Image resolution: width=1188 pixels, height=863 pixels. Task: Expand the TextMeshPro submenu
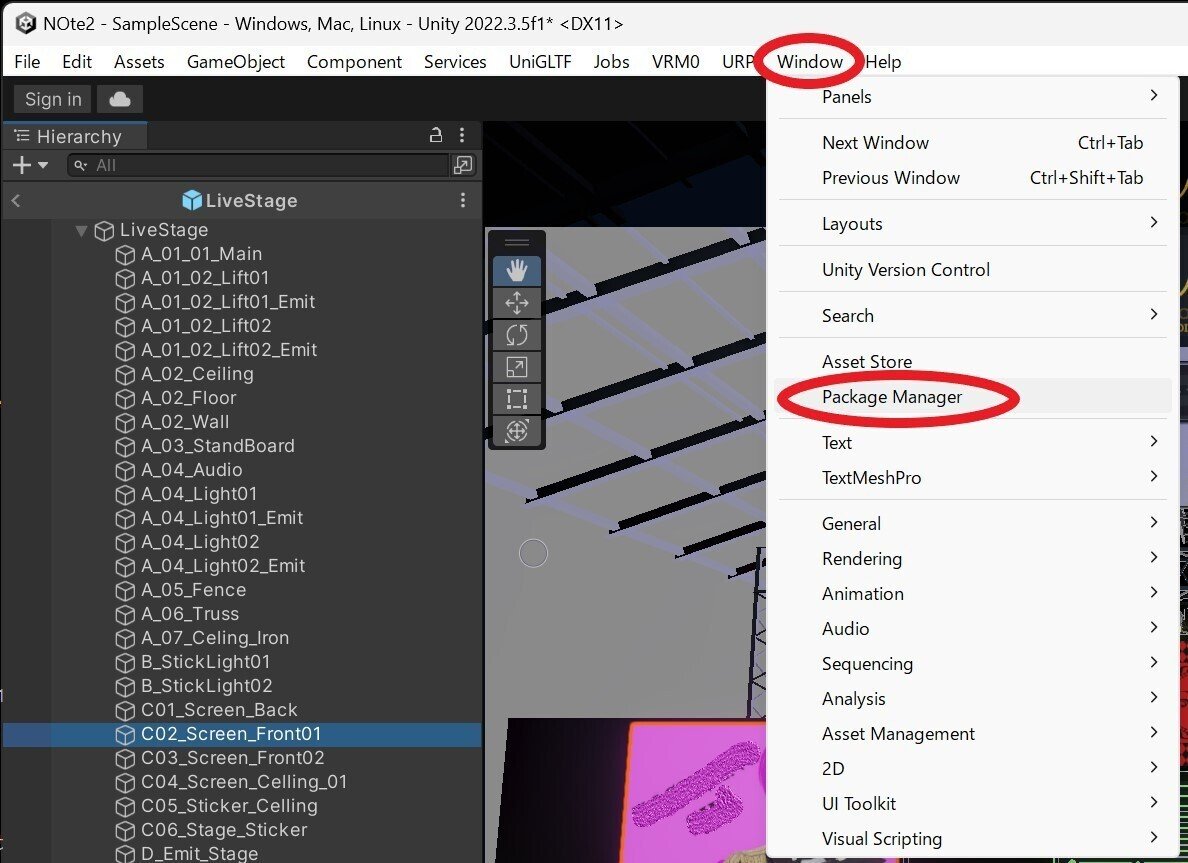tap(975, 477)
